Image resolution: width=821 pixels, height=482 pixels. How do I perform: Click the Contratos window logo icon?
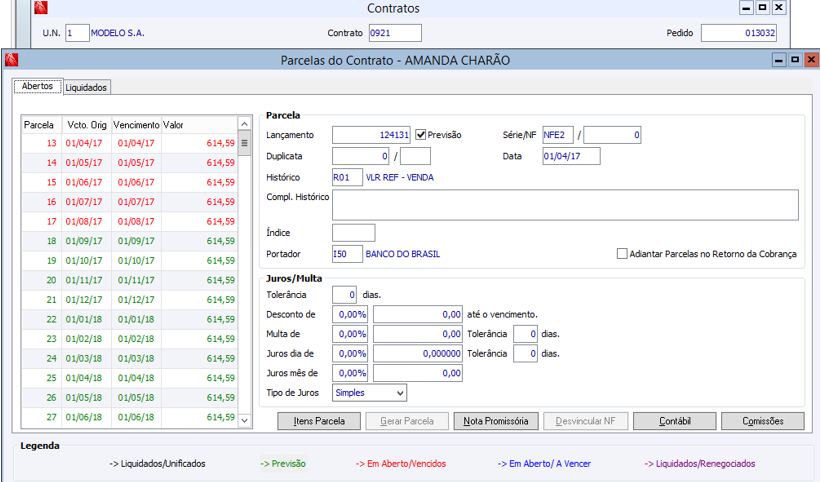(40, 9)
